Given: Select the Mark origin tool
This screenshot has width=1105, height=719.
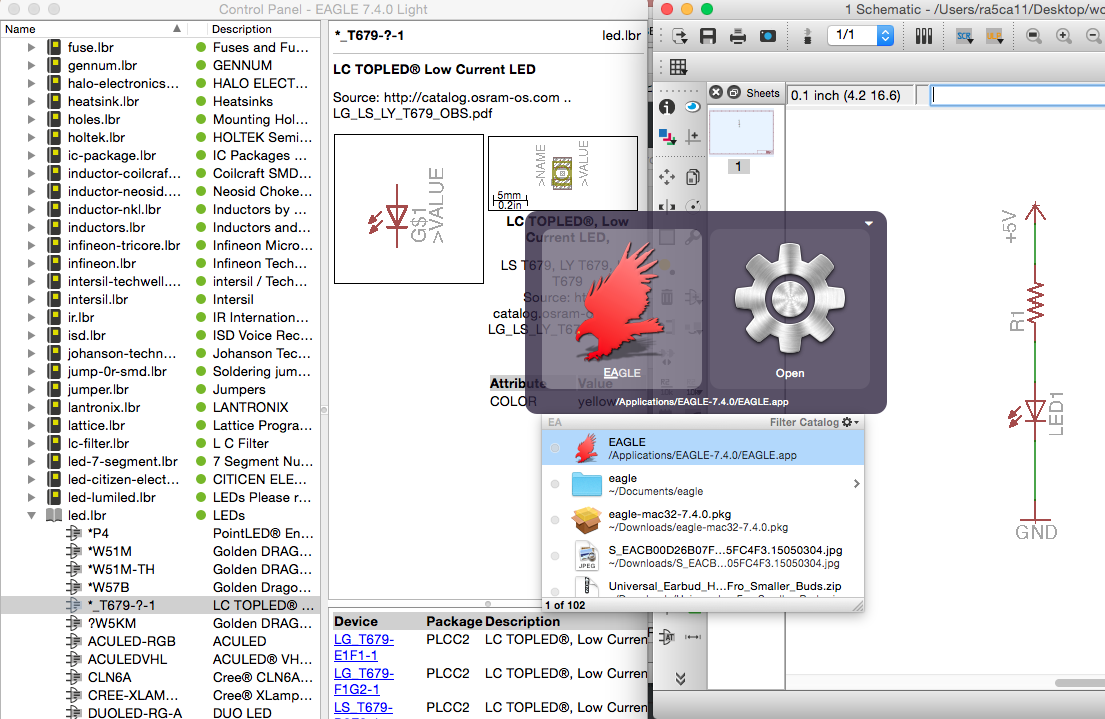Looking at the screenshot, I should point(693,136).
